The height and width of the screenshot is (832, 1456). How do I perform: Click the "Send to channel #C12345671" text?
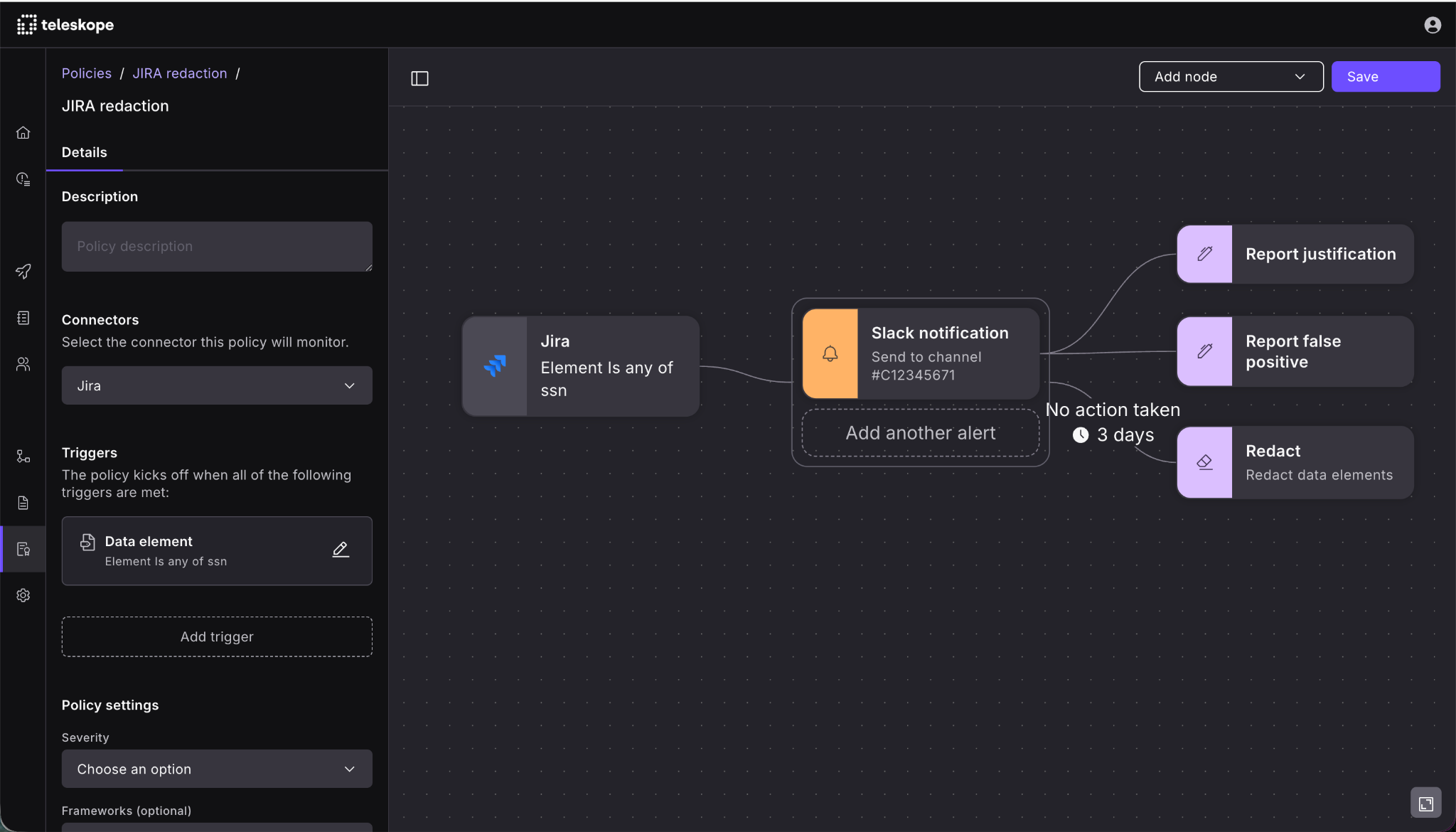(926, 366)
